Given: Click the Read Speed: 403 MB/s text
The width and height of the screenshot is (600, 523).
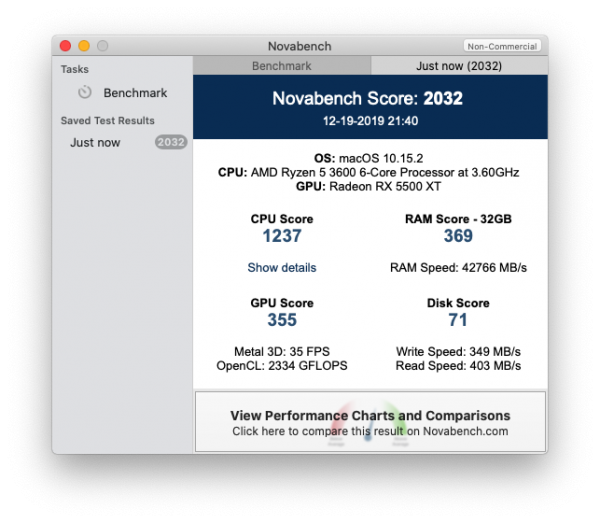Looking at the screenshot, I should pos(458,366).
